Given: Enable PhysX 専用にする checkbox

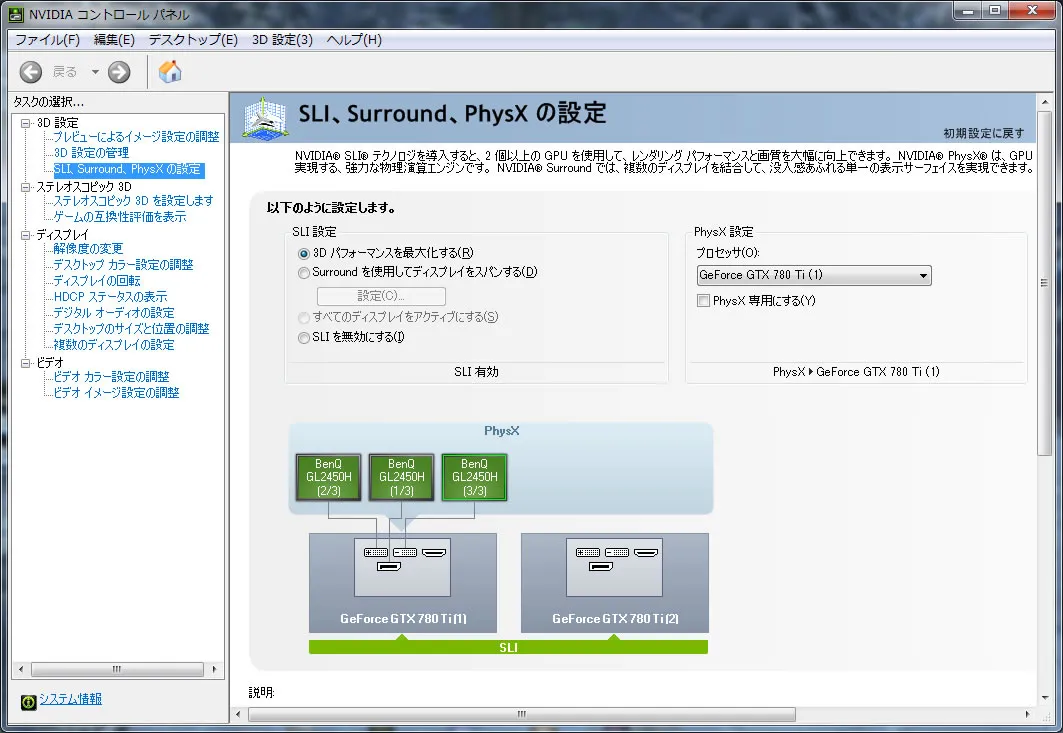Looking at the screenshot, I should click(703, 300).
